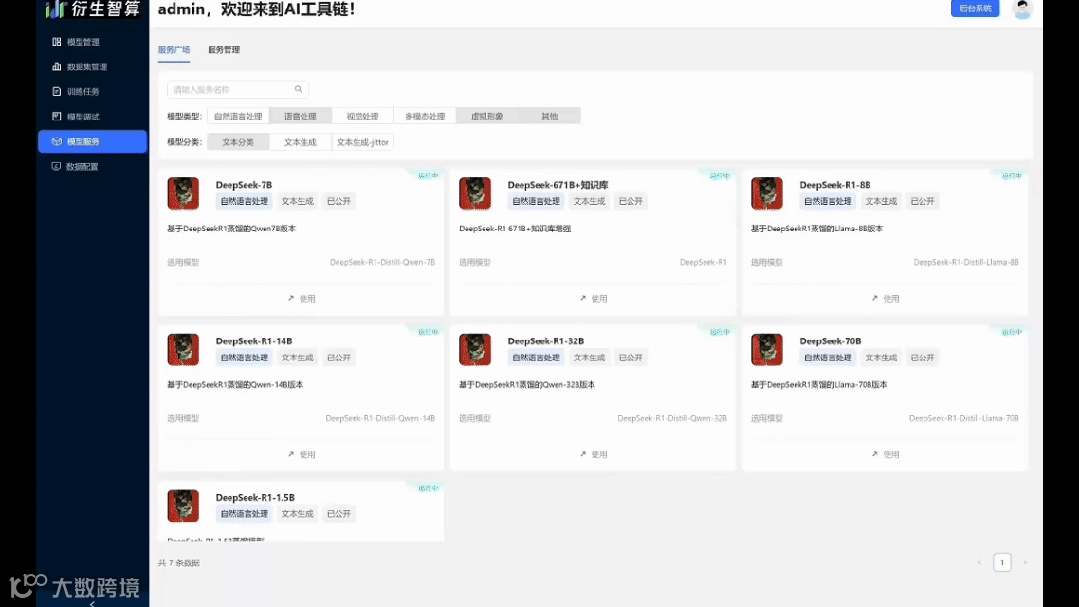Click the 衍生智算 logo
The image size is (1079, 607).
(93, 9)
